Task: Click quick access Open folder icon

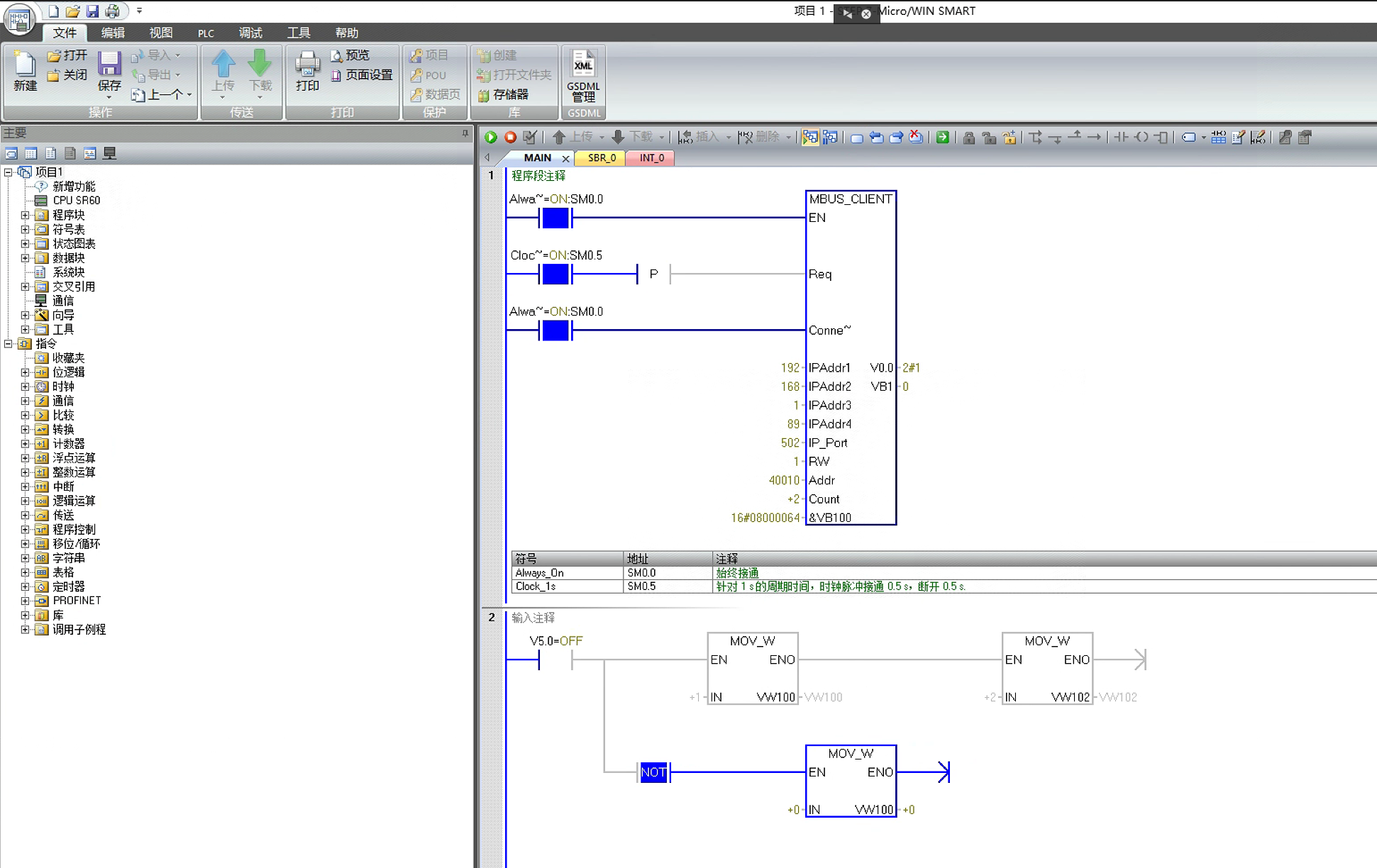Action: [72, 11]
